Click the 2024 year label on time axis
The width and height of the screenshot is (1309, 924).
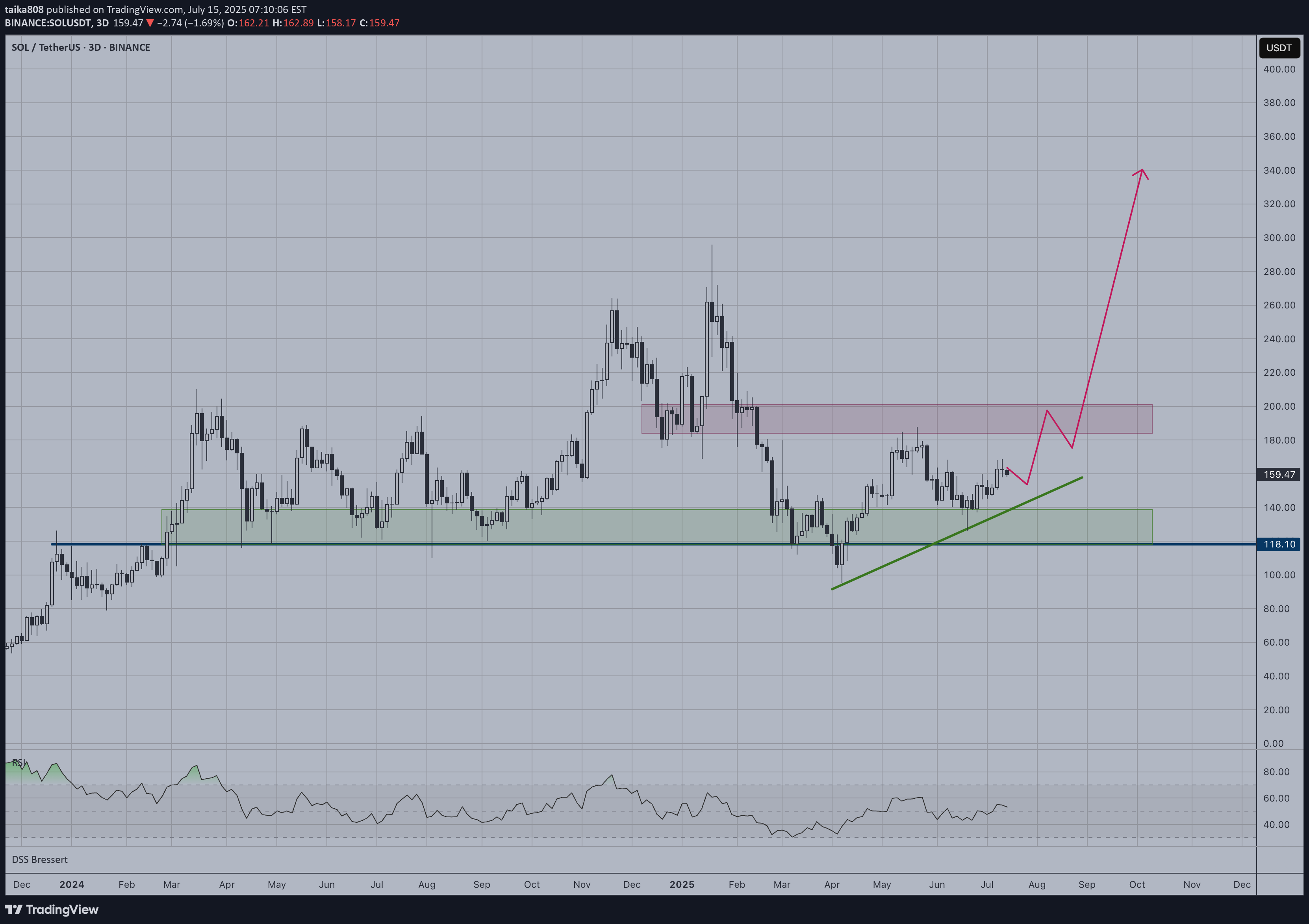(x=72, y=885)
